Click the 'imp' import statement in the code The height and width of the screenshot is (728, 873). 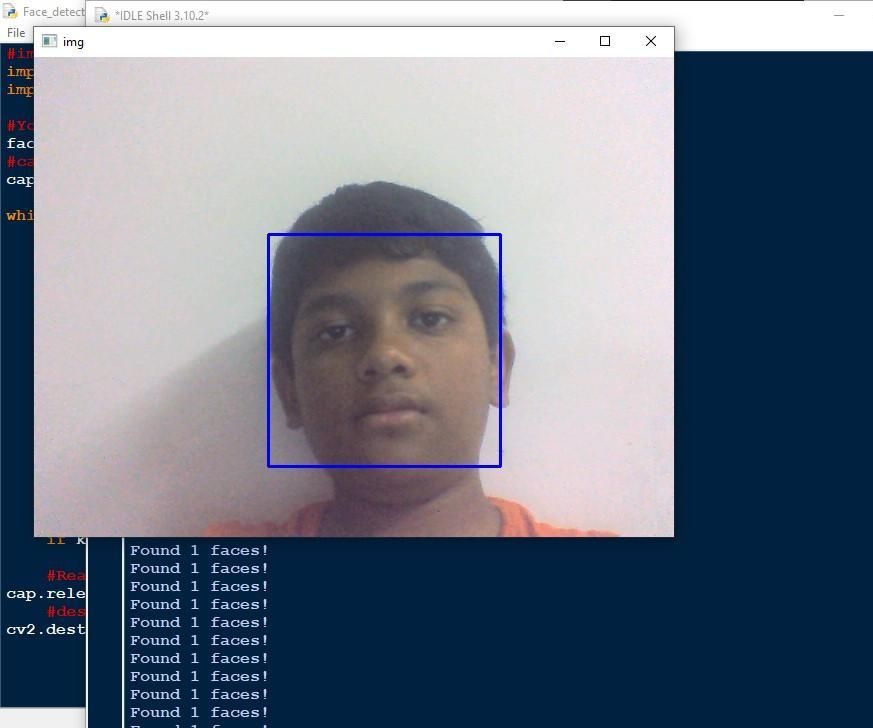point(19,71)
